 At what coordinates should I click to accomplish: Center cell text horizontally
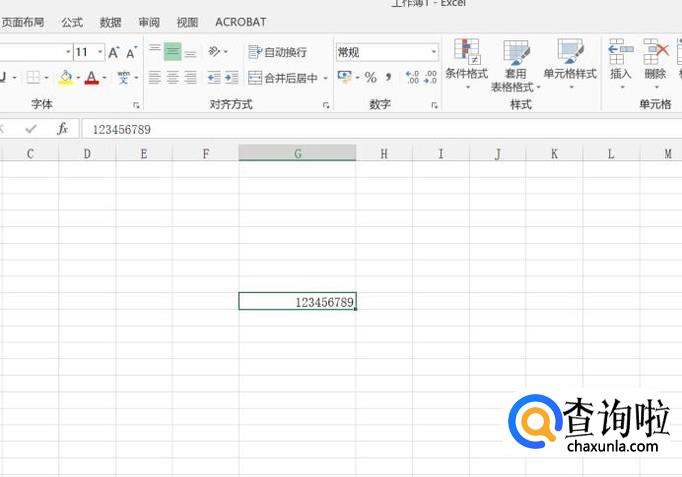(x=172, y=78)
